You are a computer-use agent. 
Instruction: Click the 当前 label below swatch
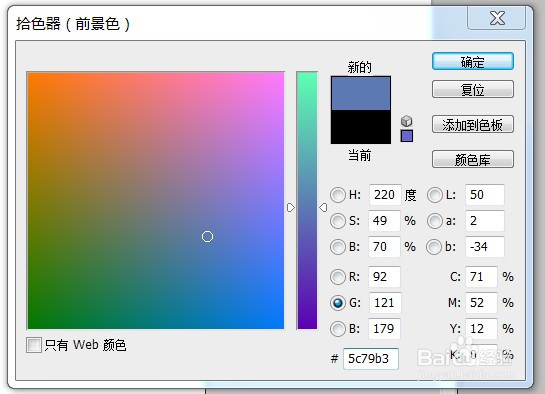359,155
